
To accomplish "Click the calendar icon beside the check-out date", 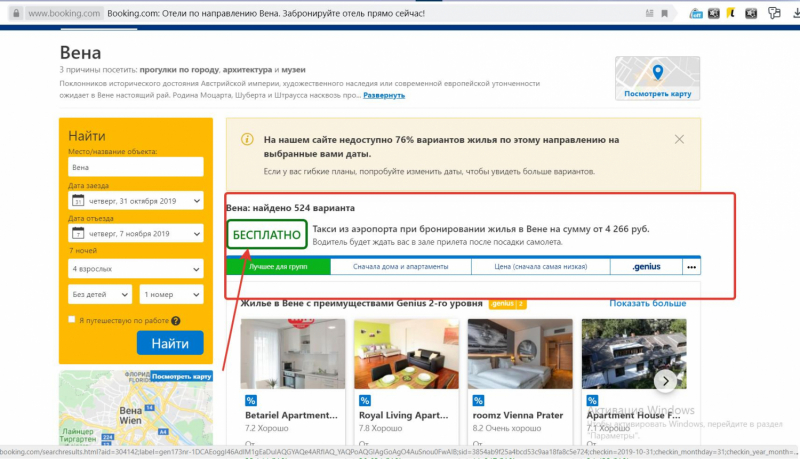I will (x=78, y=233).
